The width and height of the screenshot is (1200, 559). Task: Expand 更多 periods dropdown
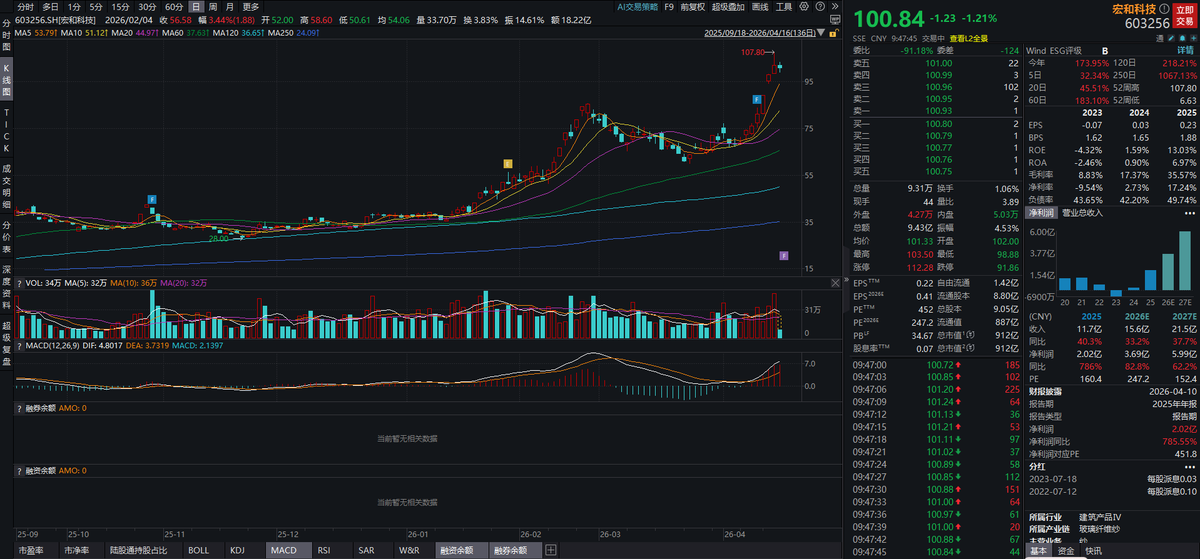(251, 6)
